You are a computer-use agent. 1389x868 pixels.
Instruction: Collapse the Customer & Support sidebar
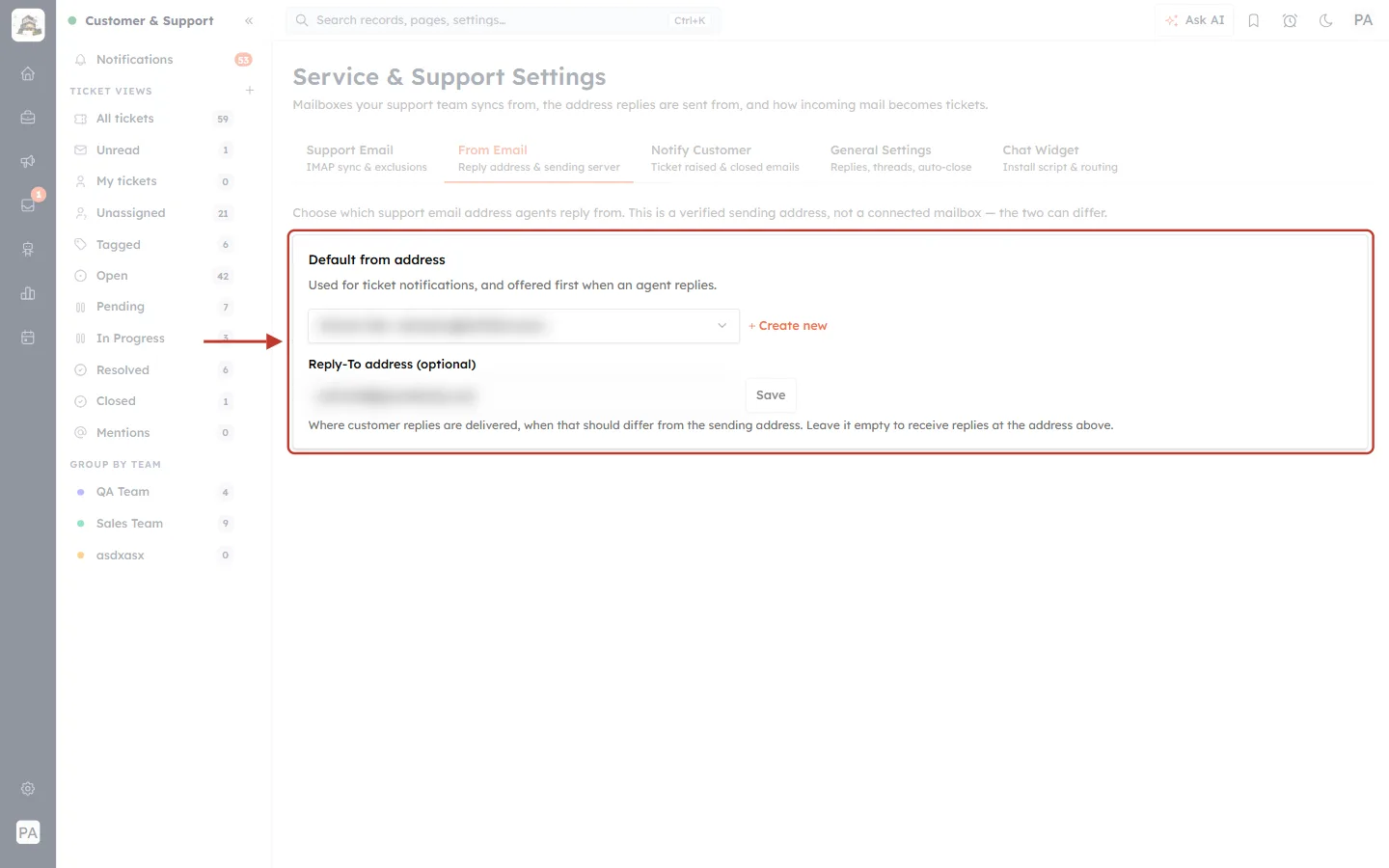(249, 20)
